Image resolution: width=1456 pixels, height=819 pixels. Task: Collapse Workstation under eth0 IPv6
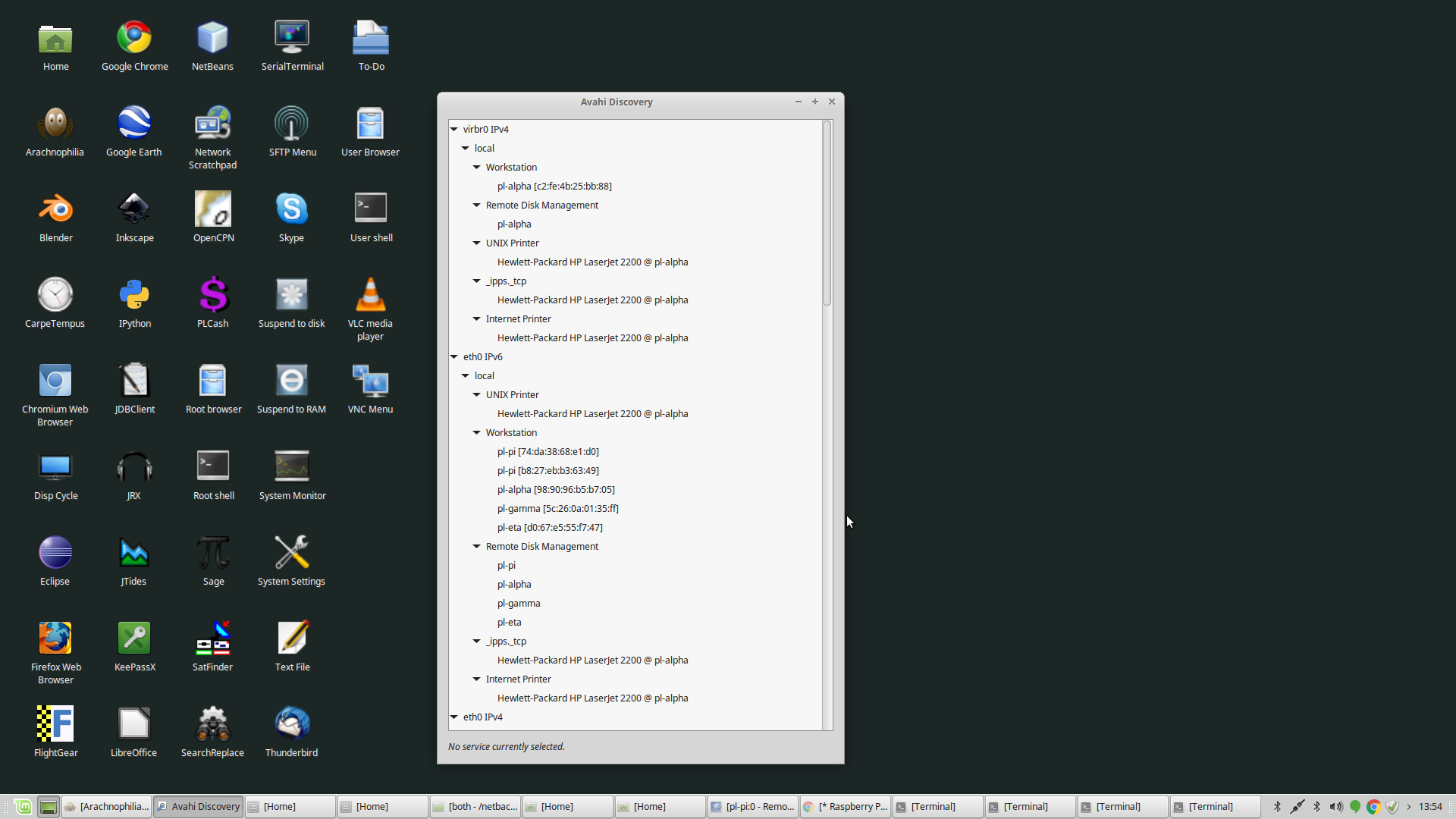(477, 433)
